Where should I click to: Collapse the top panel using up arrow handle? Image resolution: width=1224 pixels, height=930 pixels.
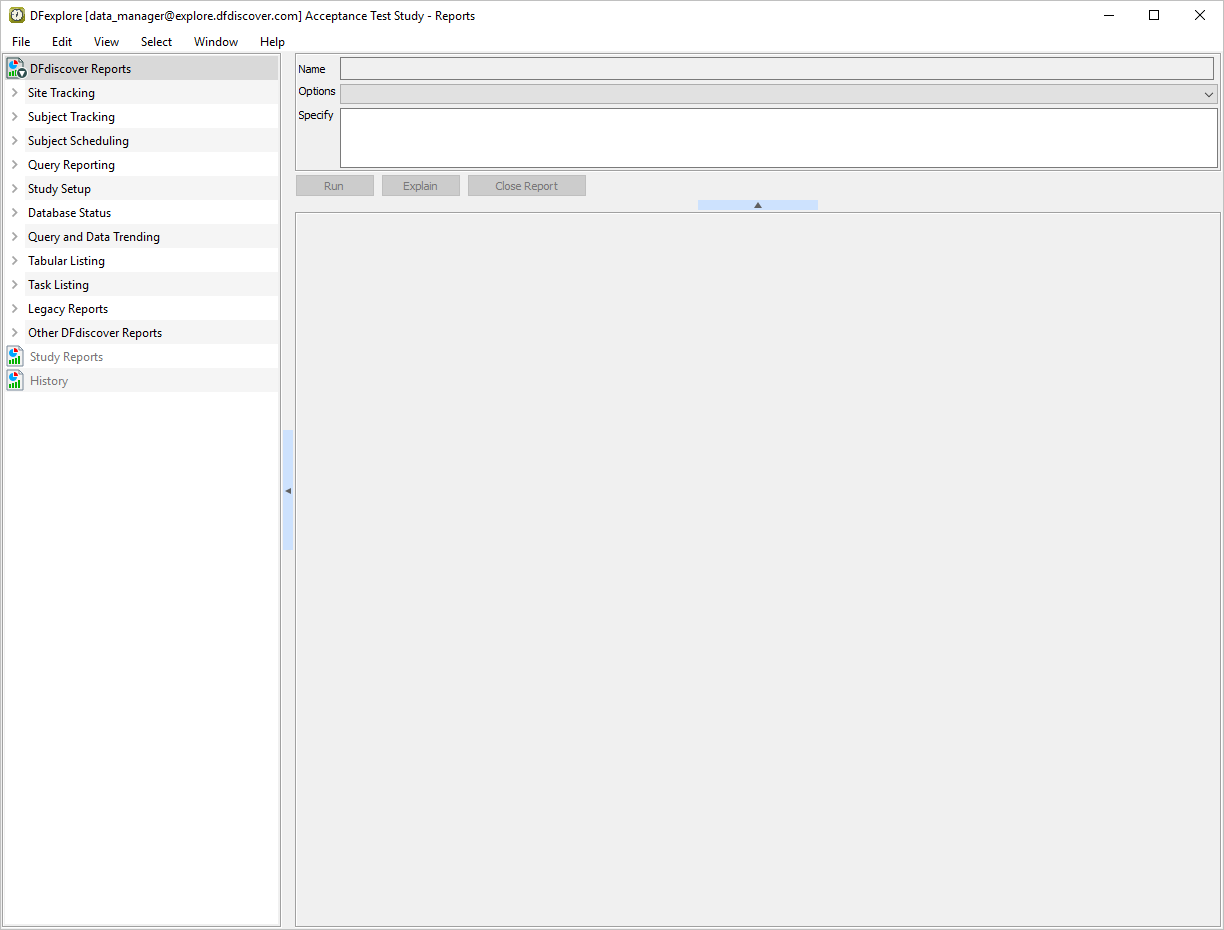[x=757, y=205]
